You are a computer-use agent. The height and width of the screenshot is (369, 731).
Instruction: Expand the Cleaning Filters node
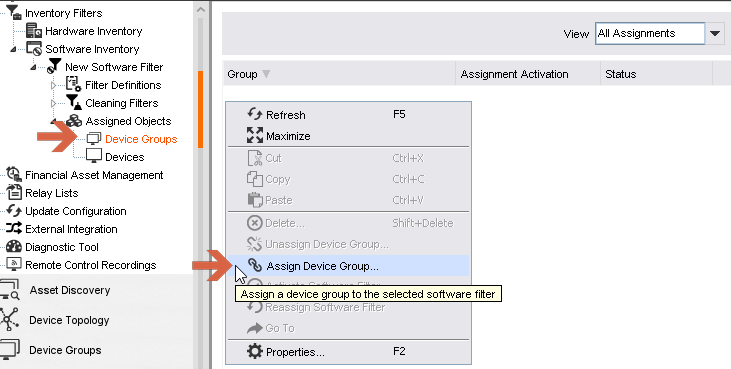tap(54, 103)
